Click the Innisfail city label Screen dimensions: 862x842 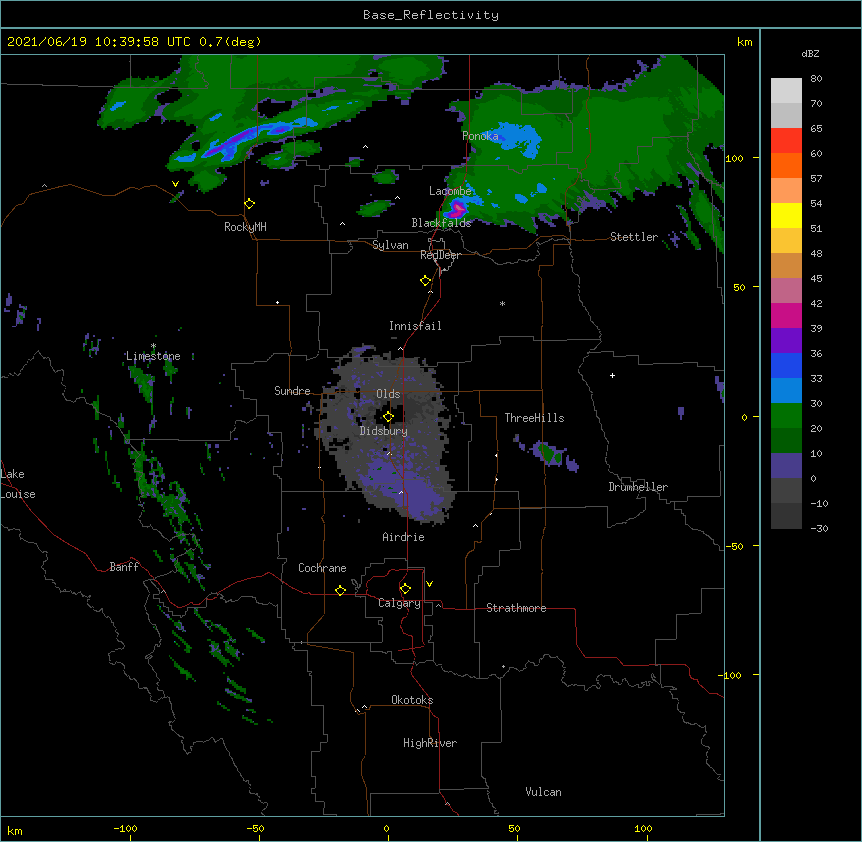click(x=415, y=326)
